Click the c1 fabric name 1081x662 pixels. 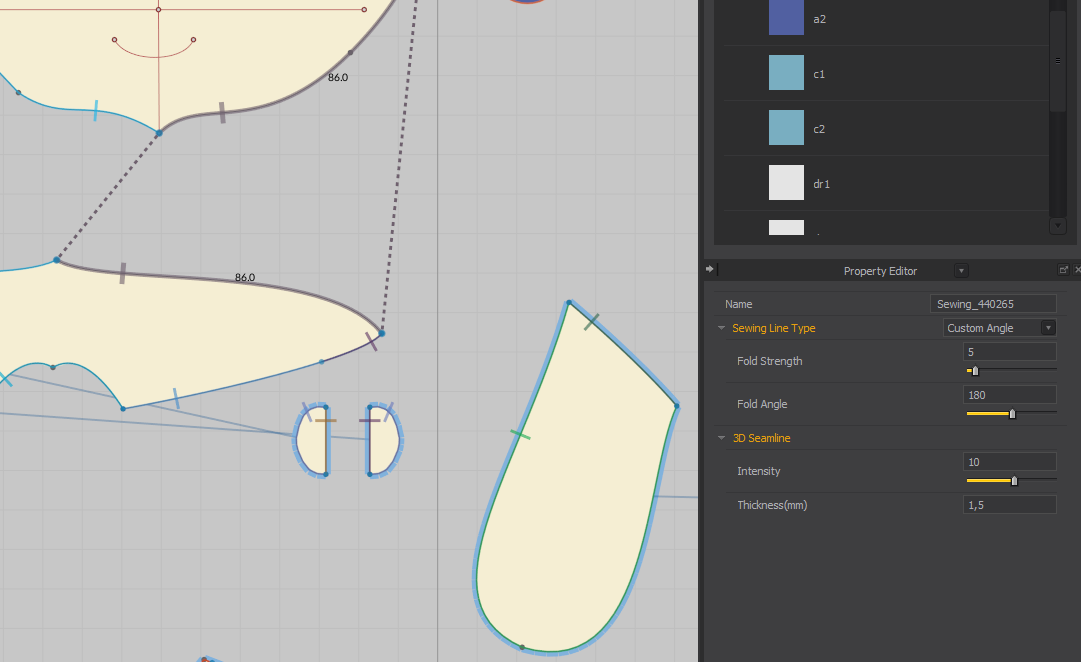click(819, 74)
